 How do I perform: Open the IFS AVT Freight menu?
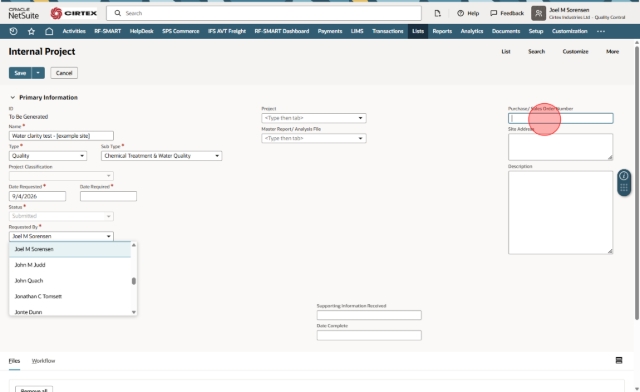pyautogui.click(x=227, y=31)
